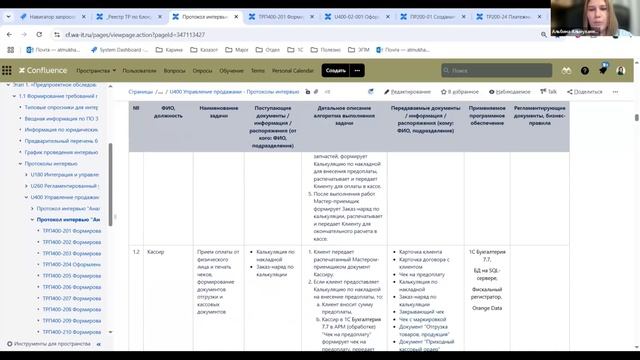This screenshot has width=640, height=360.
Task: Click the Редактирование pencil edit button
Action: coord(407,92)
